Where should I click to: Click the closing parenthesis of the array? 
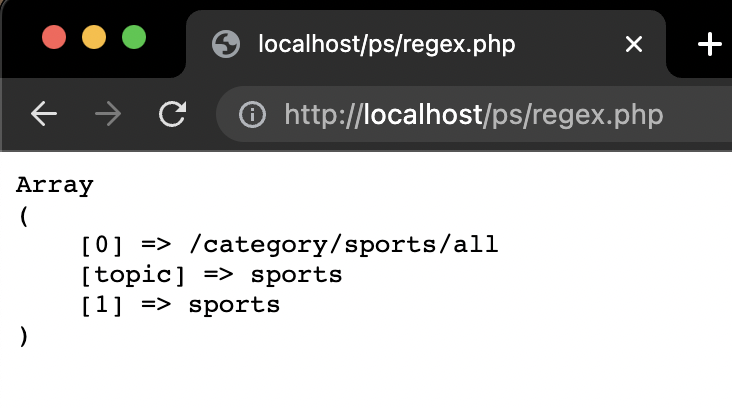(23, 336)
